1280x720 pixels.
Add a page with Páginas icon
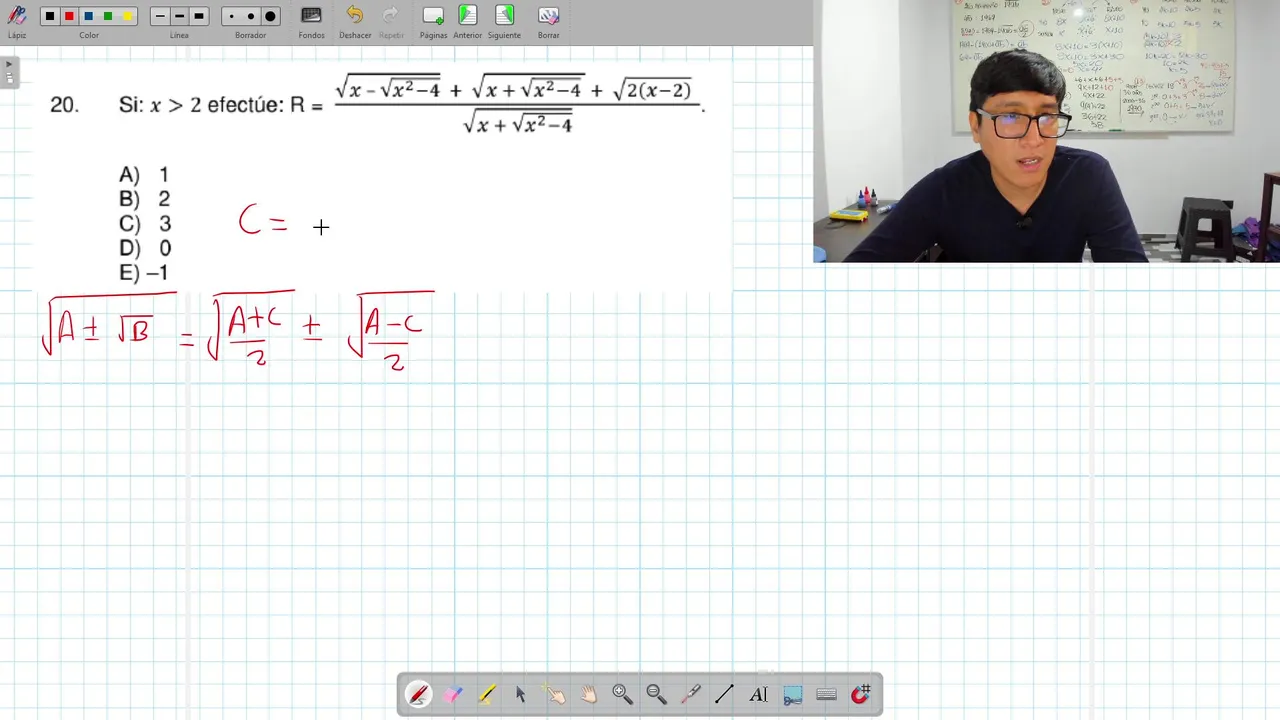pyautogui.click(x=433, y=15)
